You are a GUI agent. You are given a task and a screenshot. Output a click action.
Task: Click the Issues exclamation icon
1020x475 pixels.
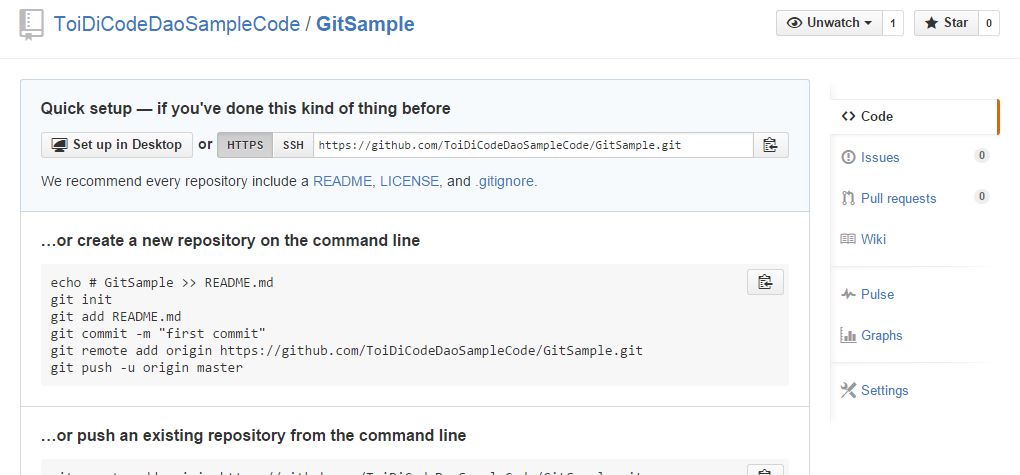tap(849, 157)
